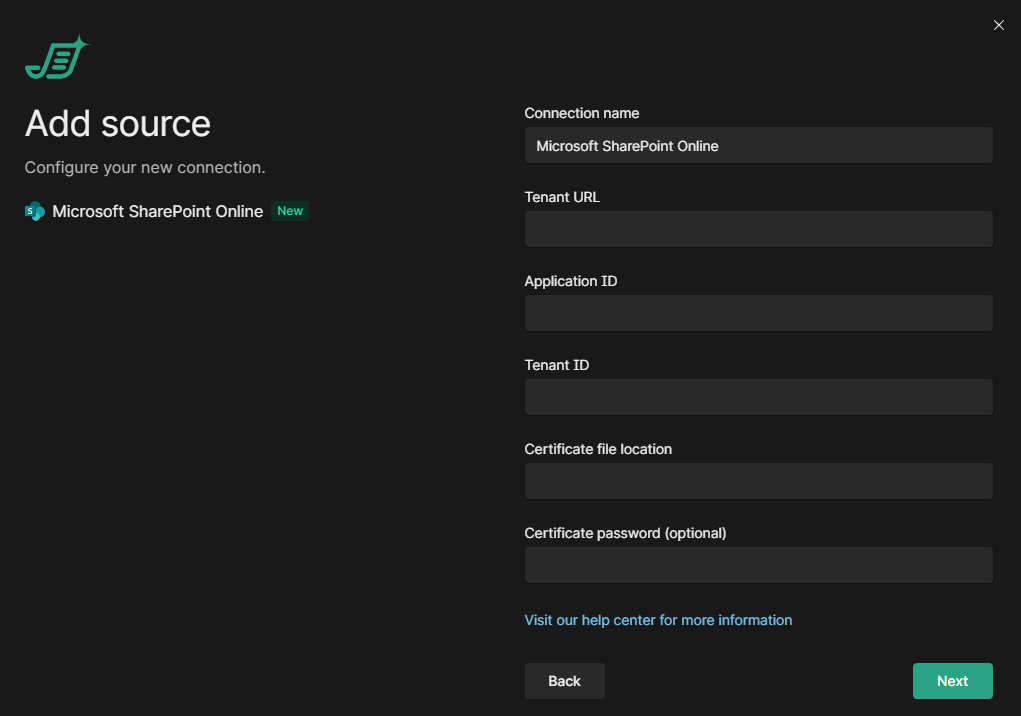Click the Add source heading
1021x716 pixels.
click(x=118, y=124)
